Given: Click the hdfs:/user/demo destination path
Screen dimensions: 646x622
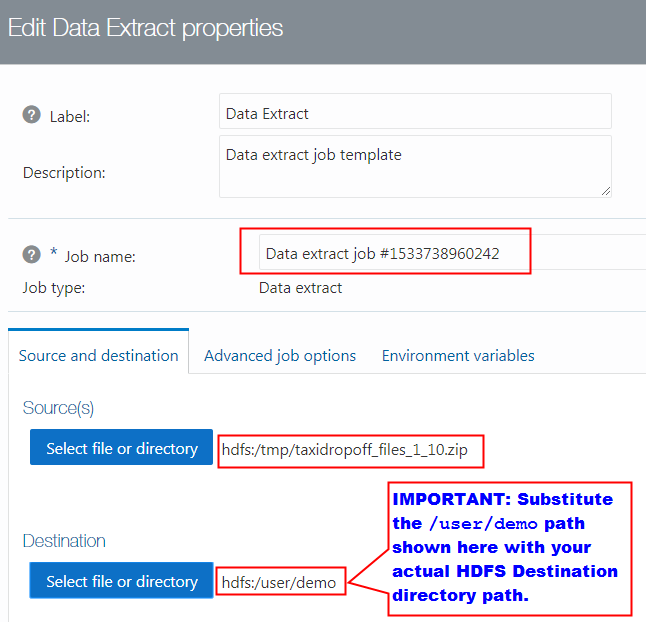Looking at the screenshot, I should click(x=281, y=582).
